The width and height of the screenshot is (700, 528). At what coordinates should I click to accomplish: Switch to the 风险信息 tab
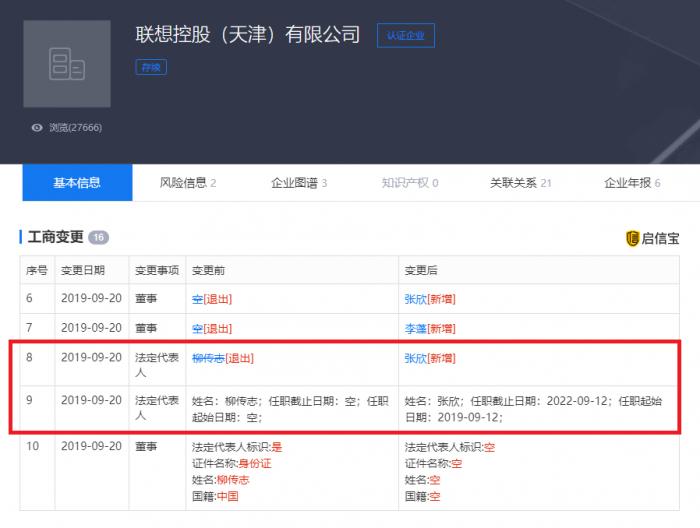[187, 183]
